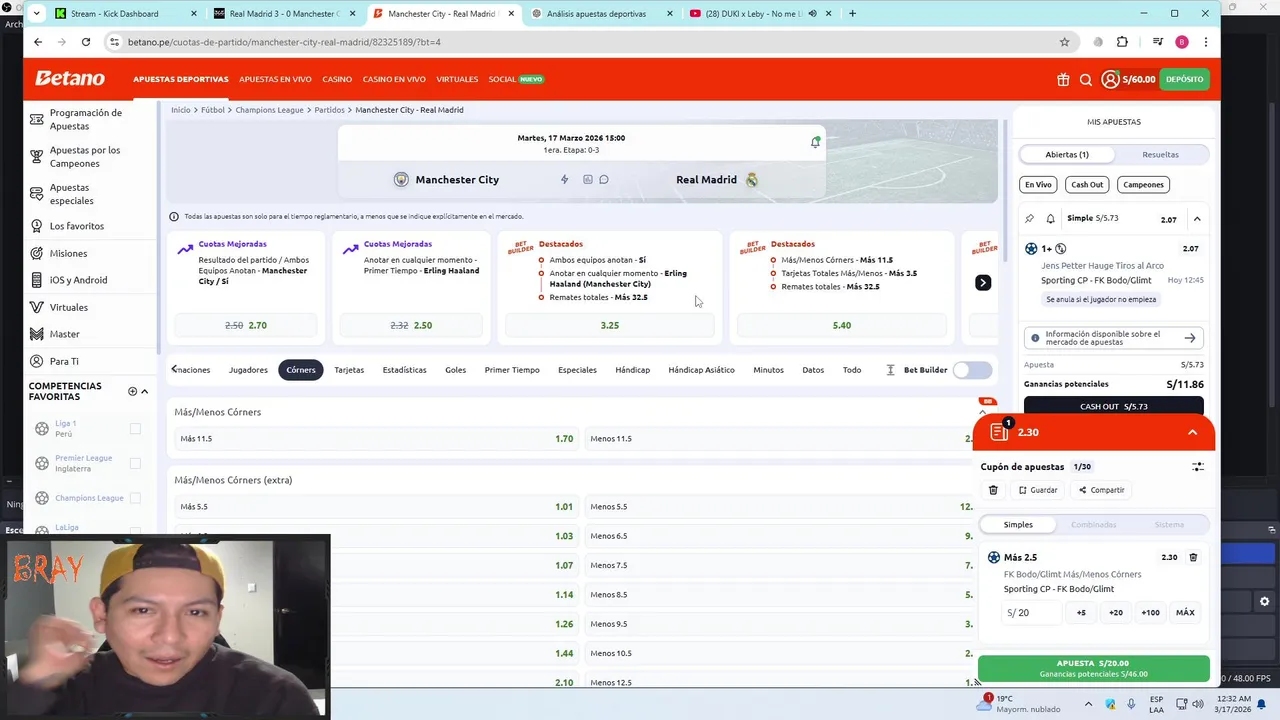Open the Tarjetas market tab
The image size is (1280, 720).
click(x=349, y=370)
